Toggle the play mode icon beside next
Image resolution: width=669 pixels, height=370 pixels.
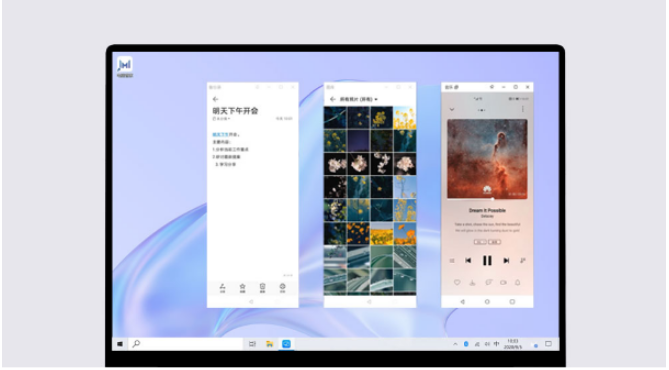523,260
